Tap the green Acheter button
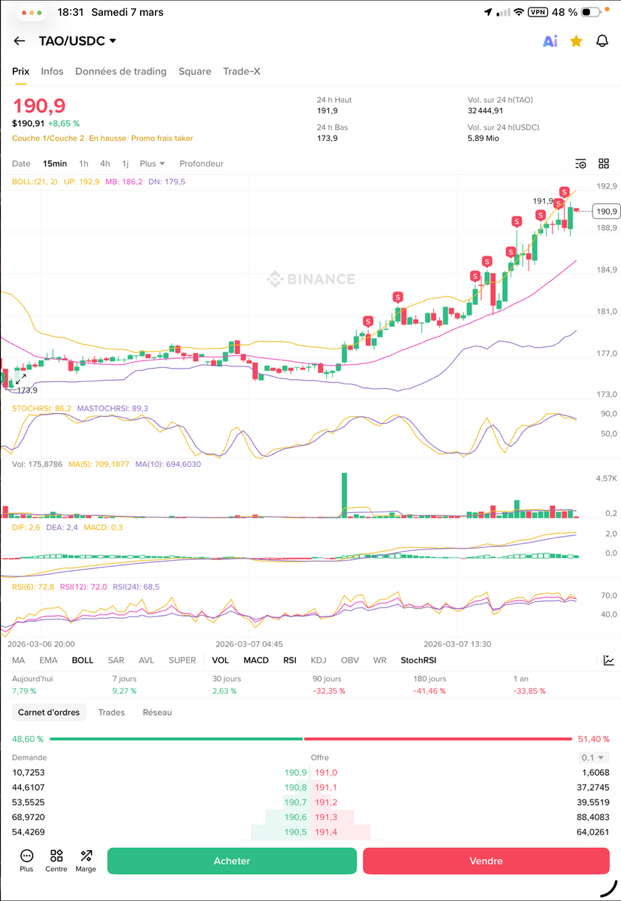This screenshot has height=901, width=621. click(x=232, y=861)
